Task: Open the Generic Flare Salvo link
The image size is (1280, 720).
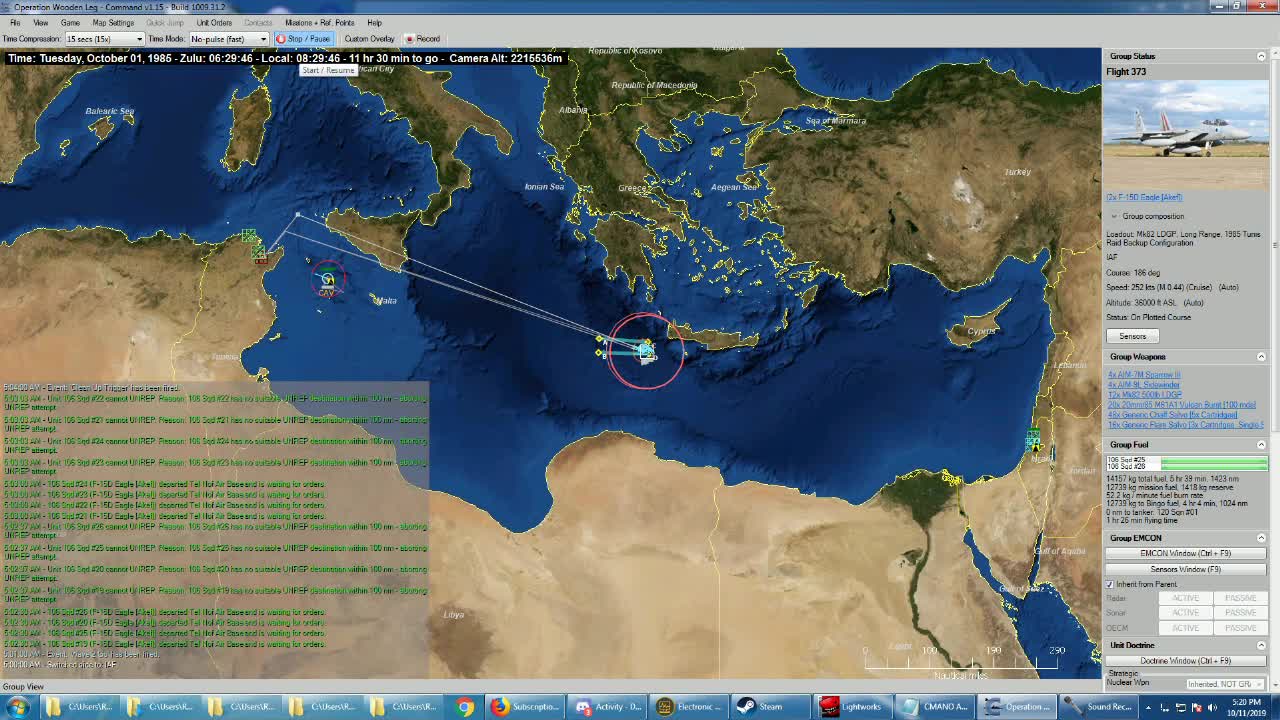Action: point(1185,425)
